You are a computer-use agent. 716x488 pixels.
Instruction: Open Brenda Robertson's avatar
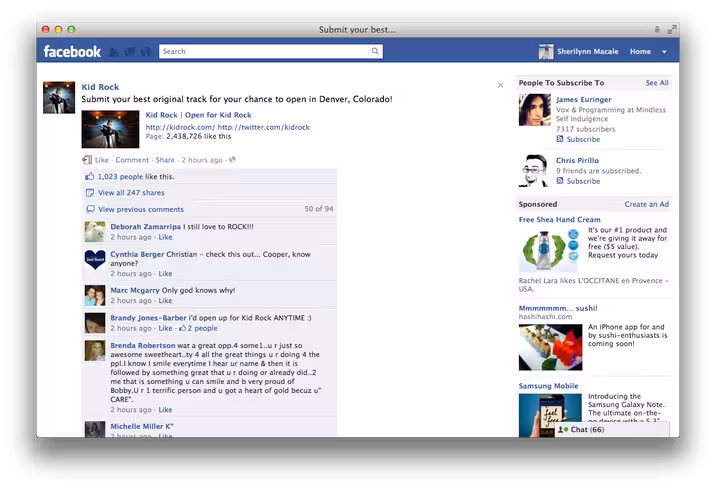click(x=95, y=351)
